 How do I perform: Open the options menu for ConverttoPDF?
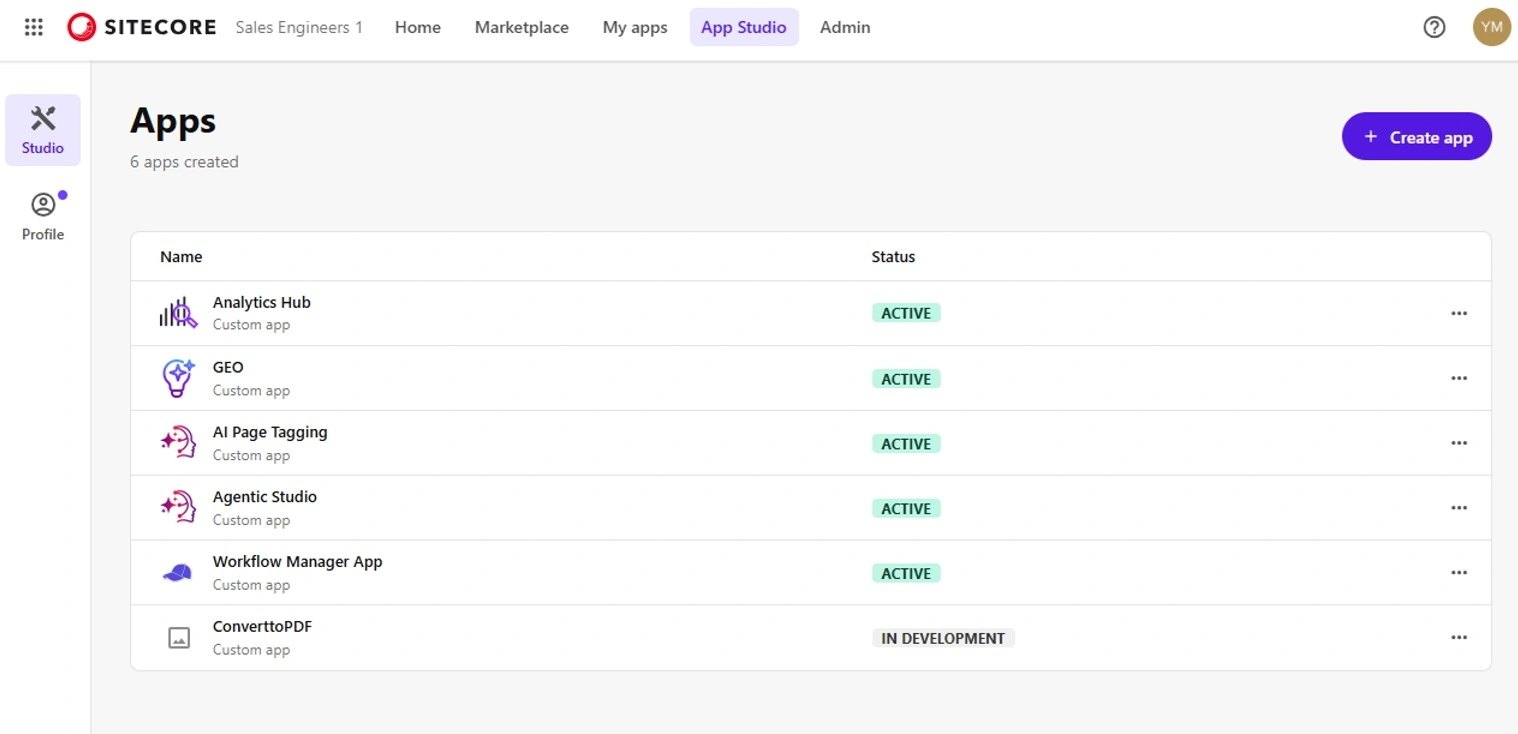(x=1459, y=637)
